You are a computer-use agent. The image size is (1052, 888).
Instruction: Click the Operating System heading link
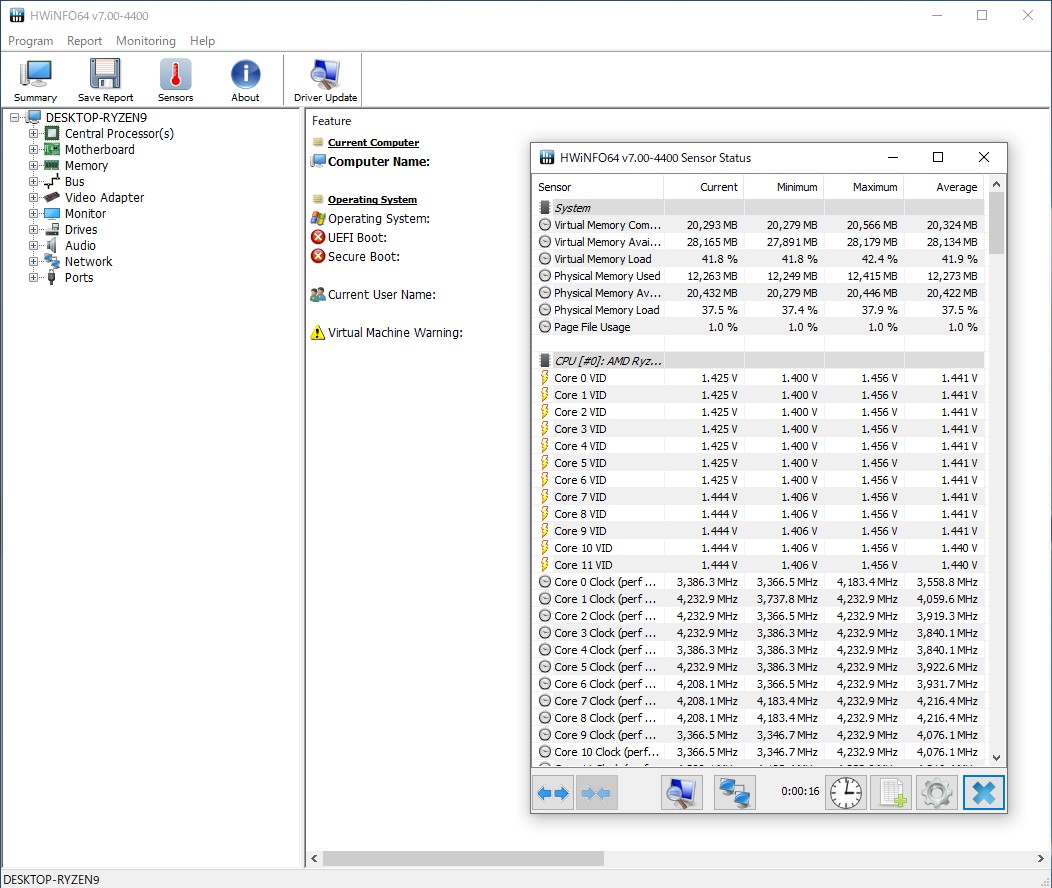pyautogui.click(x=372, y=199)
